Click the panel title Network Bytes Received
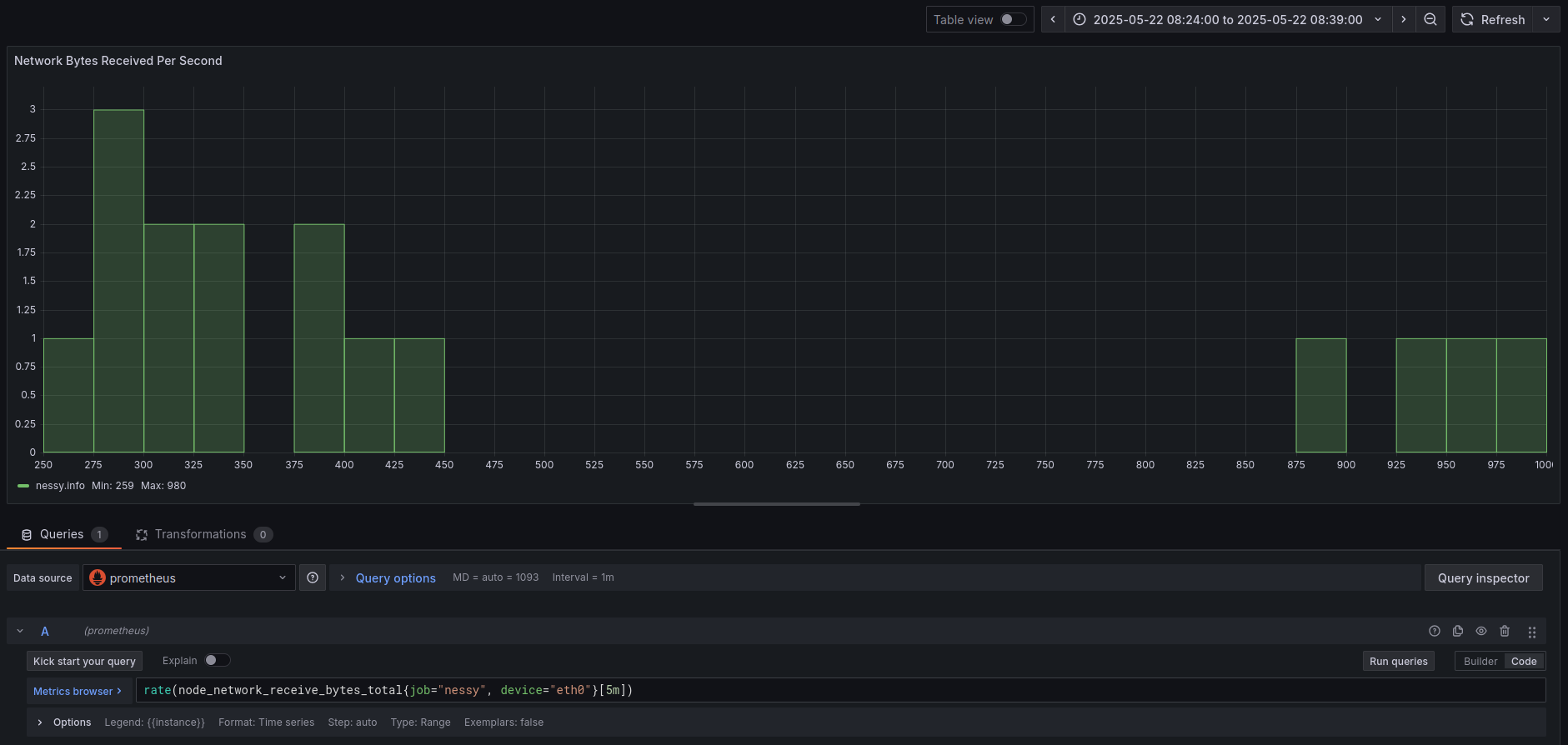The width and height of the screenshot is (1568, 745). click(x=118, y=61)
